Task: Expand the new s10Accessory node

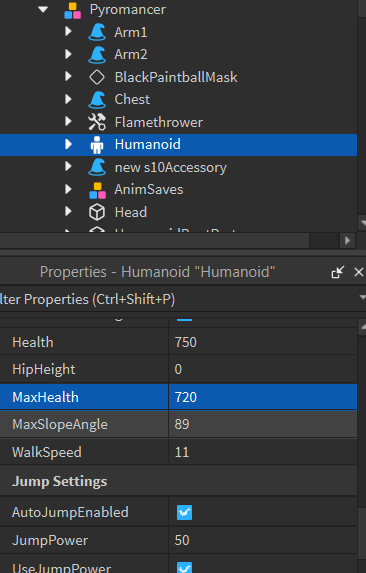Action: pyautogui.click(x=68, y=167)
